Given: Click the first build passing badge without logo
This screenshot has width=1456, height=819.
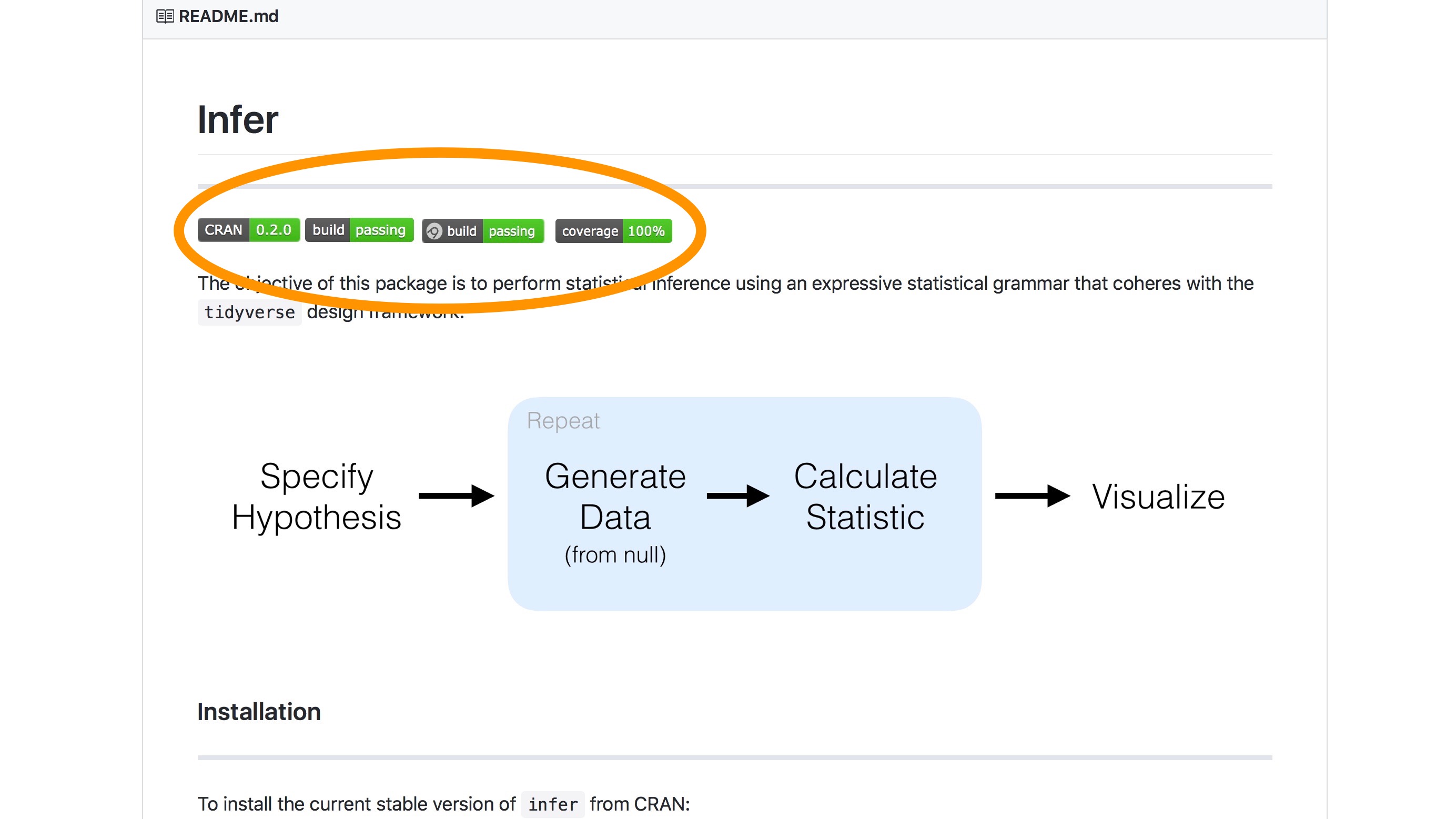Looking at the screenshot, I should click(359, 230).
